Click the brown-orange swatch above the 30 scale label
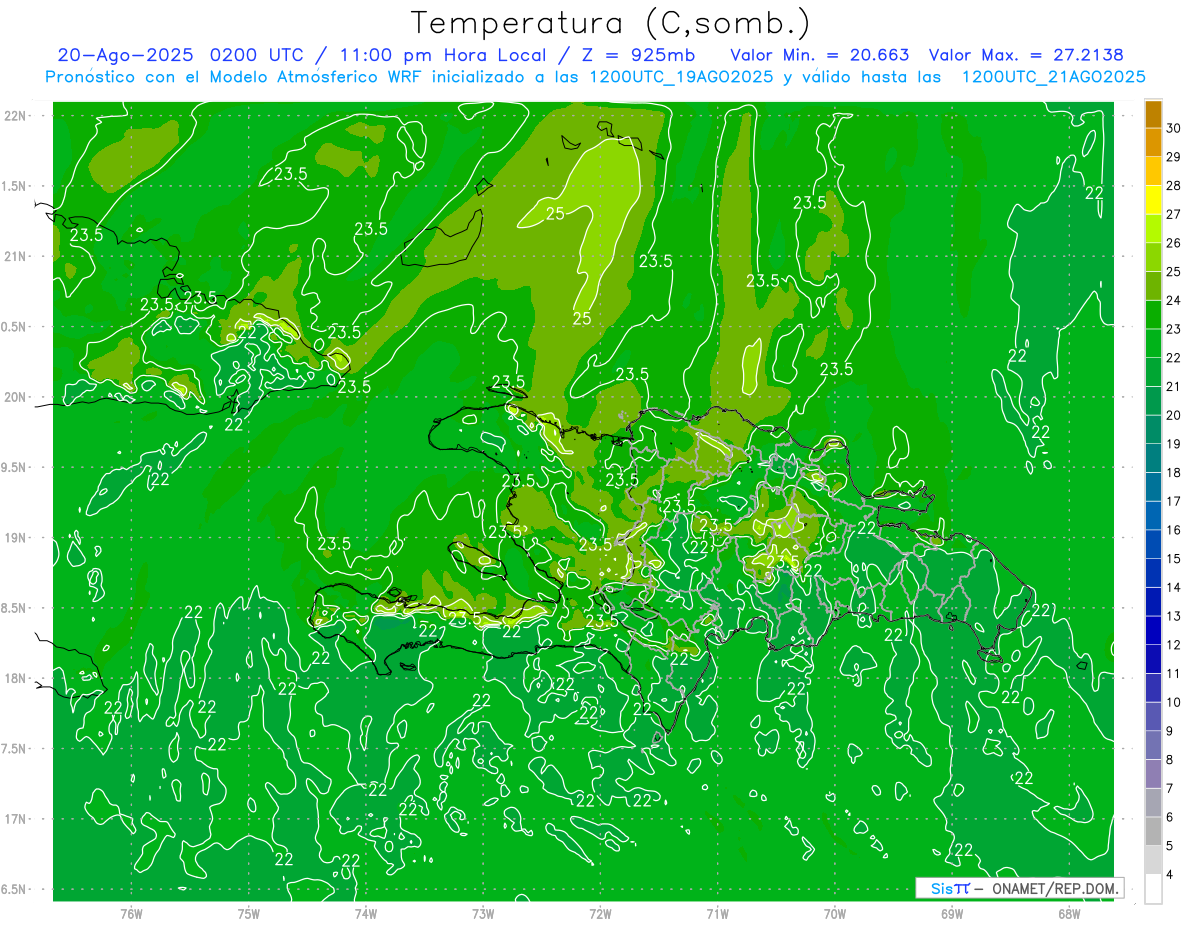Screen dimensions: 1200x927 [x=1153, y=114]
